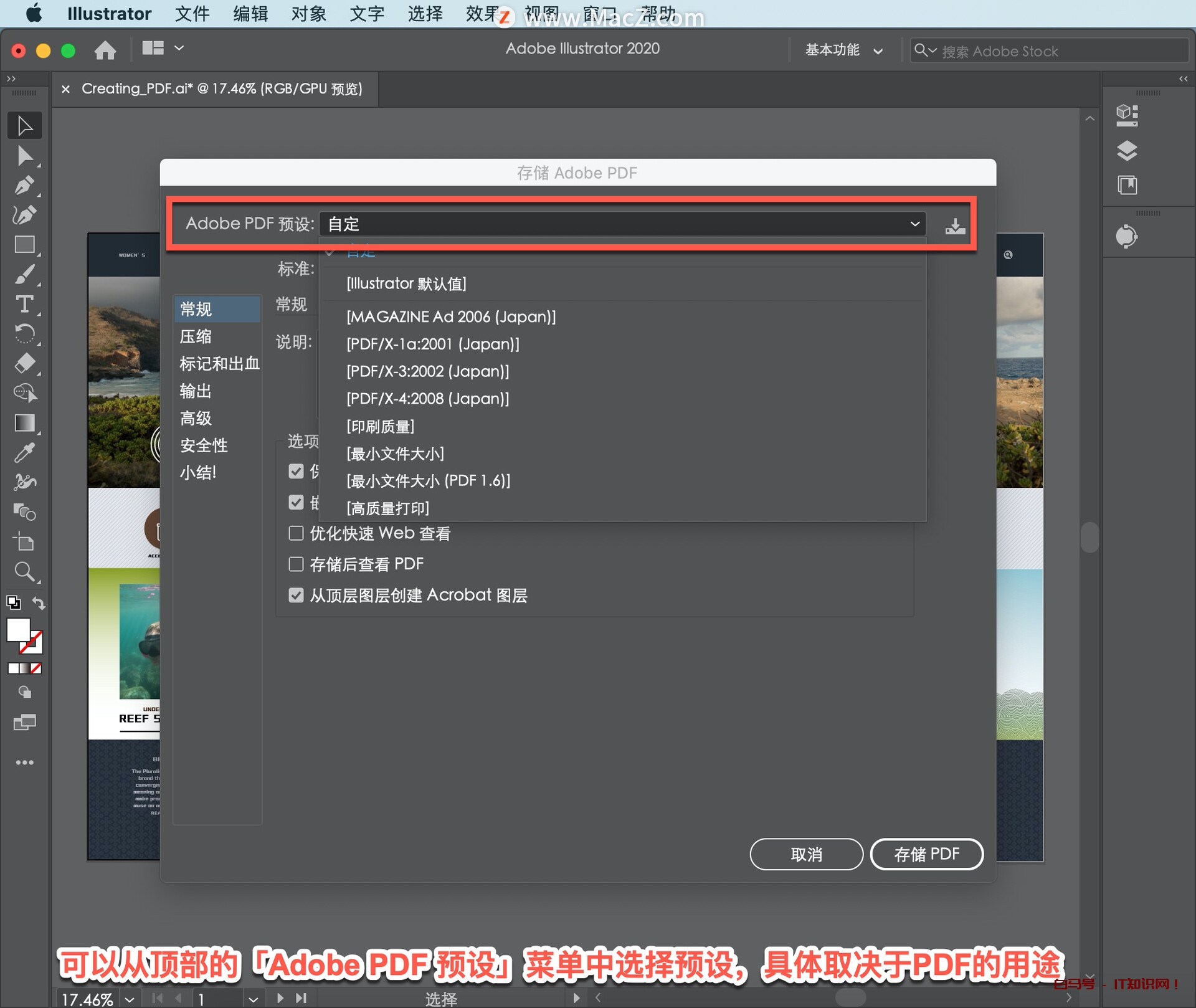The width and height of the screenshot is (1196, 1008).
Task: Click the 存储 PDF button
Action: point(926,854)
